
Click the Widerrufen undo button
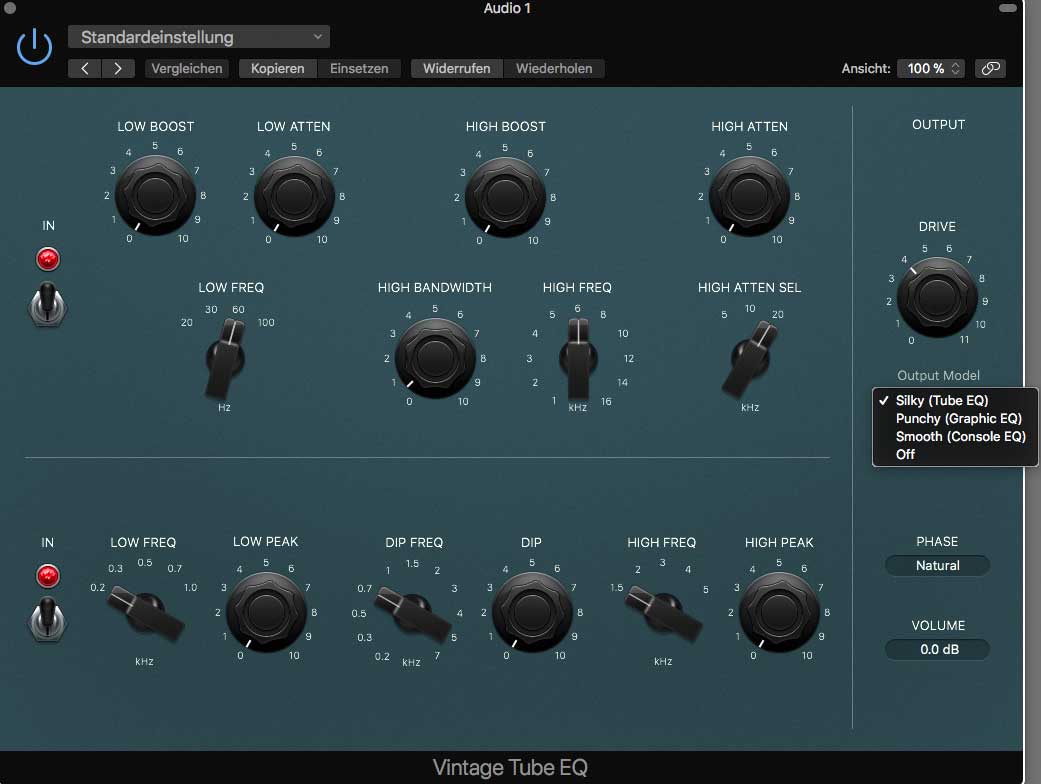pyautogui.click(x=456, y=69)
